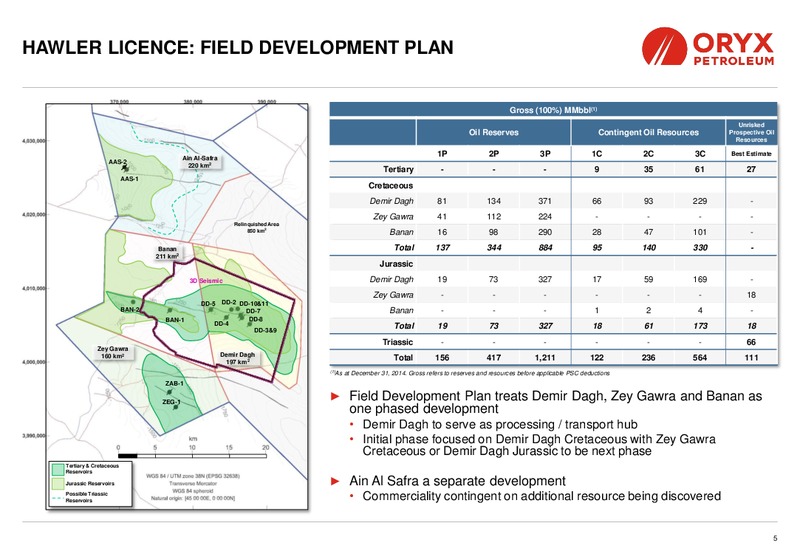
Task: Select the 1P column heading
Action: click(x=442, y=154)
